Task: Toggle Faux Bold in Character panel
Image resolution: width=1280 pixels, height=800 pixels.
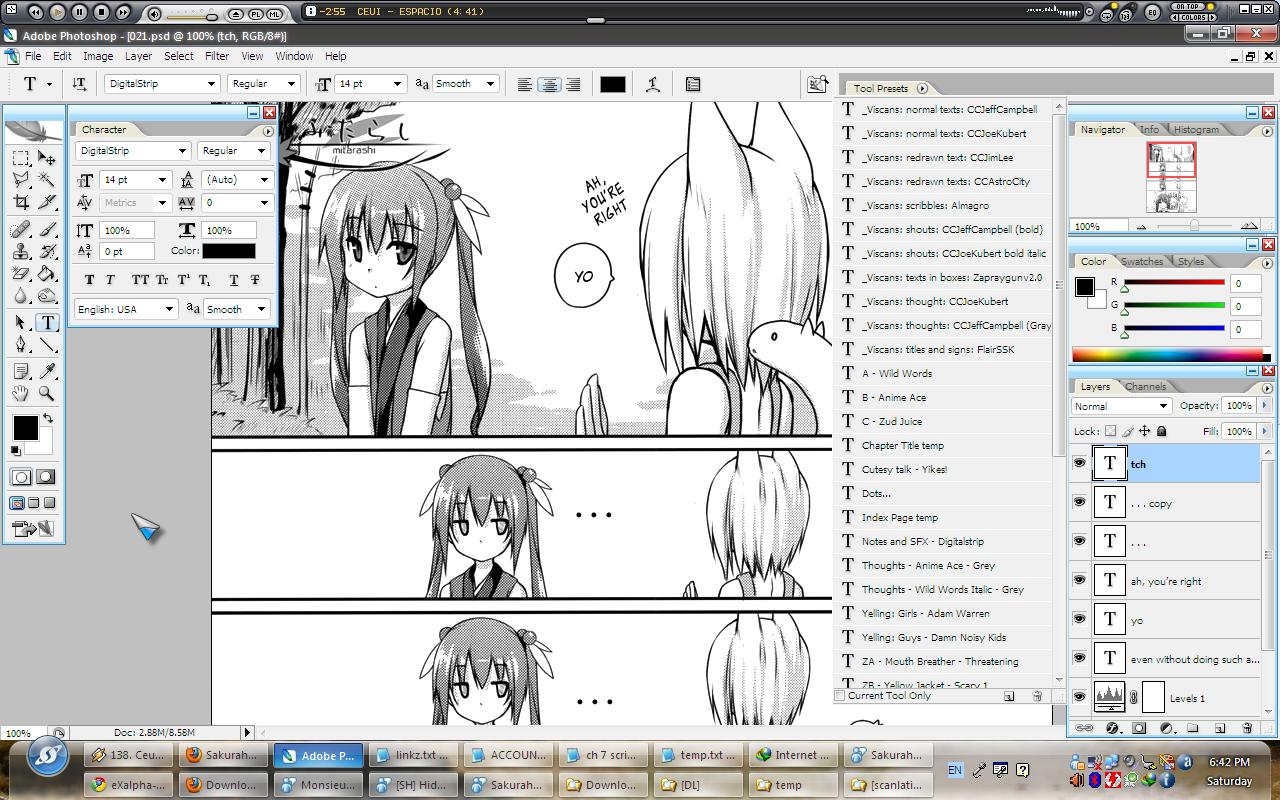Action: (90, 281)
